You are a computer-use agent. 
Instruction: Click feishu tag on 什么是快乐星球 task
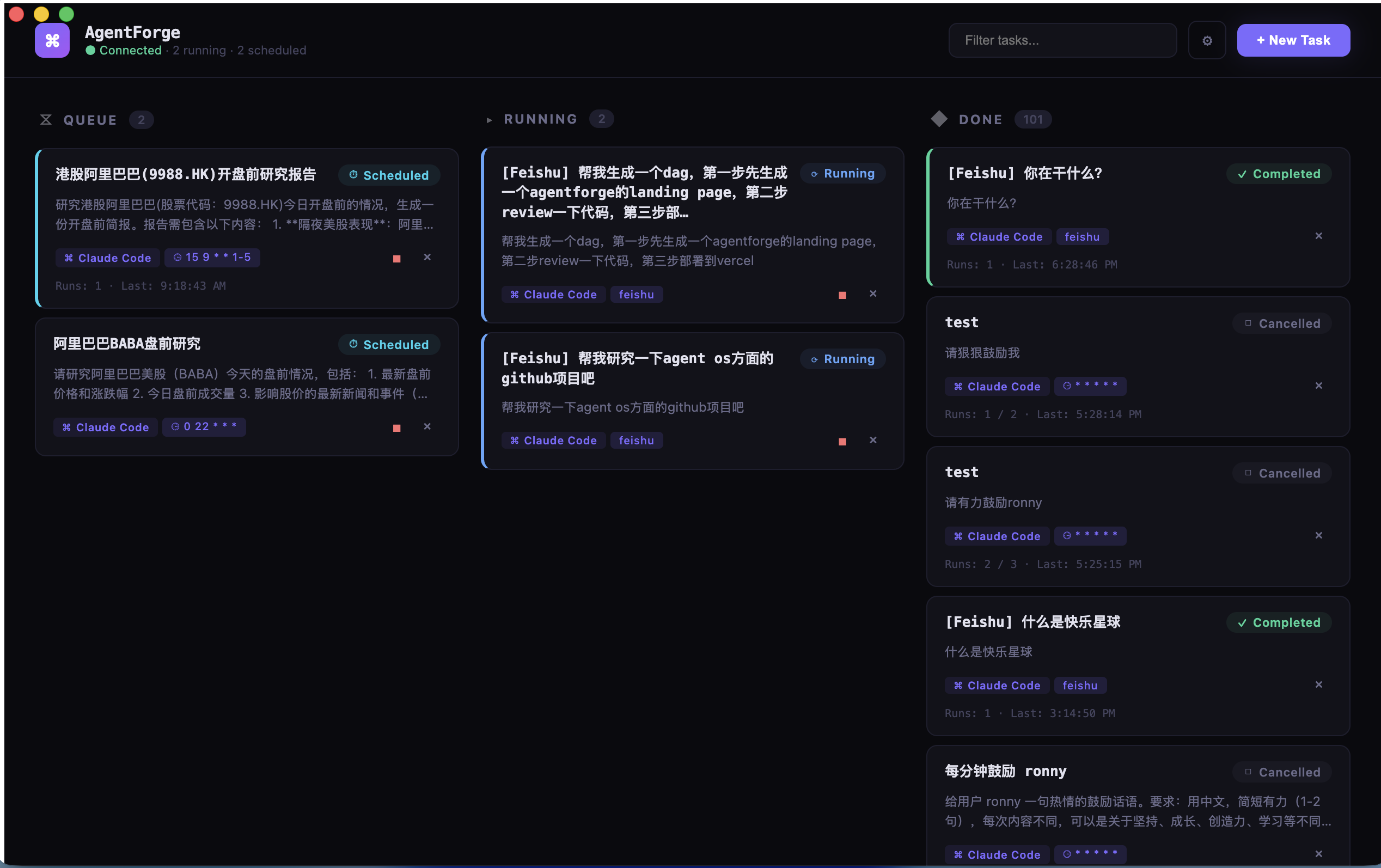(x=1079, y=686)
